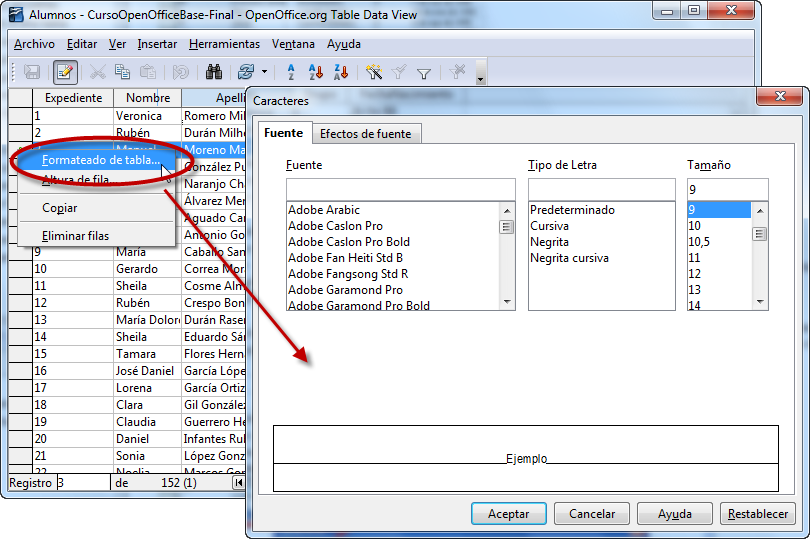Click the Fuente name input field

400,190
